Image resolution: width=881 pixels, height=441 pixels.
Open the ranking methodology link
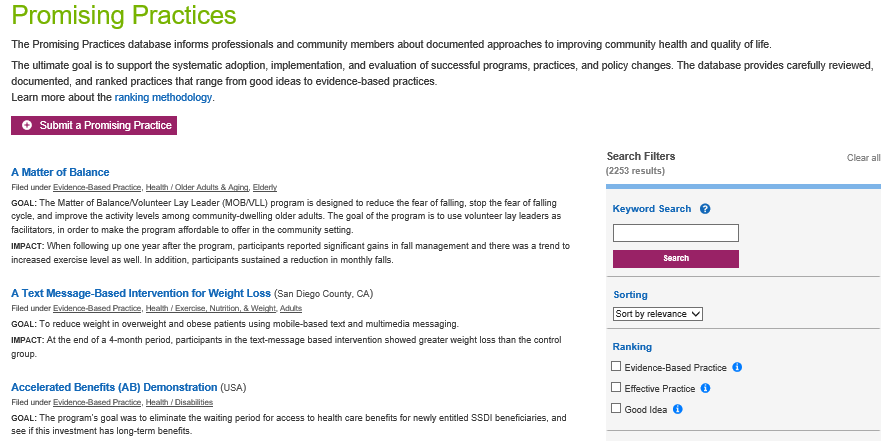coord(163,98)
